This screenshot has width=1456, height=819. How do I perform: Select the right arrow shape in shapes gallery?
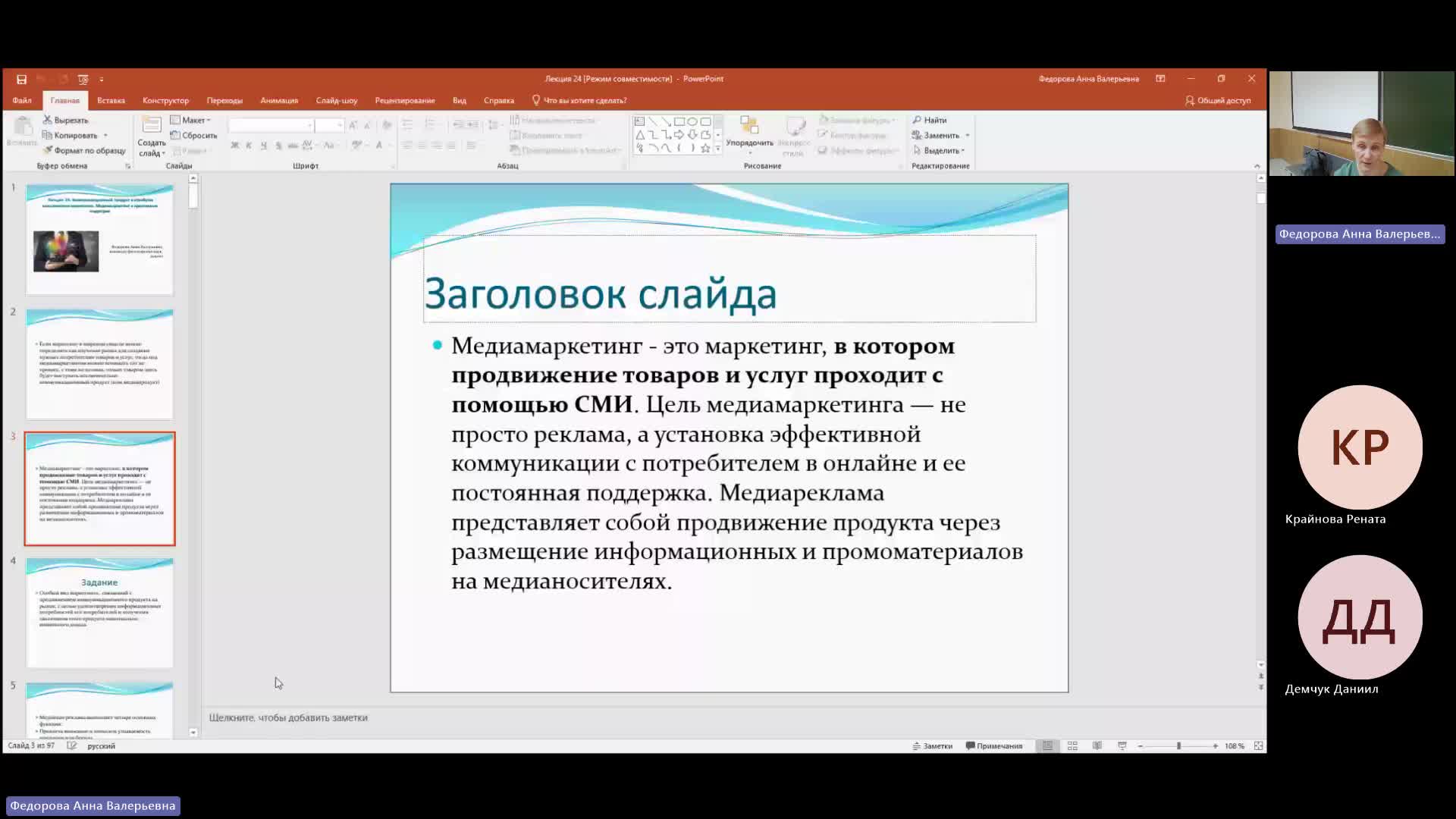coord(679,135)
